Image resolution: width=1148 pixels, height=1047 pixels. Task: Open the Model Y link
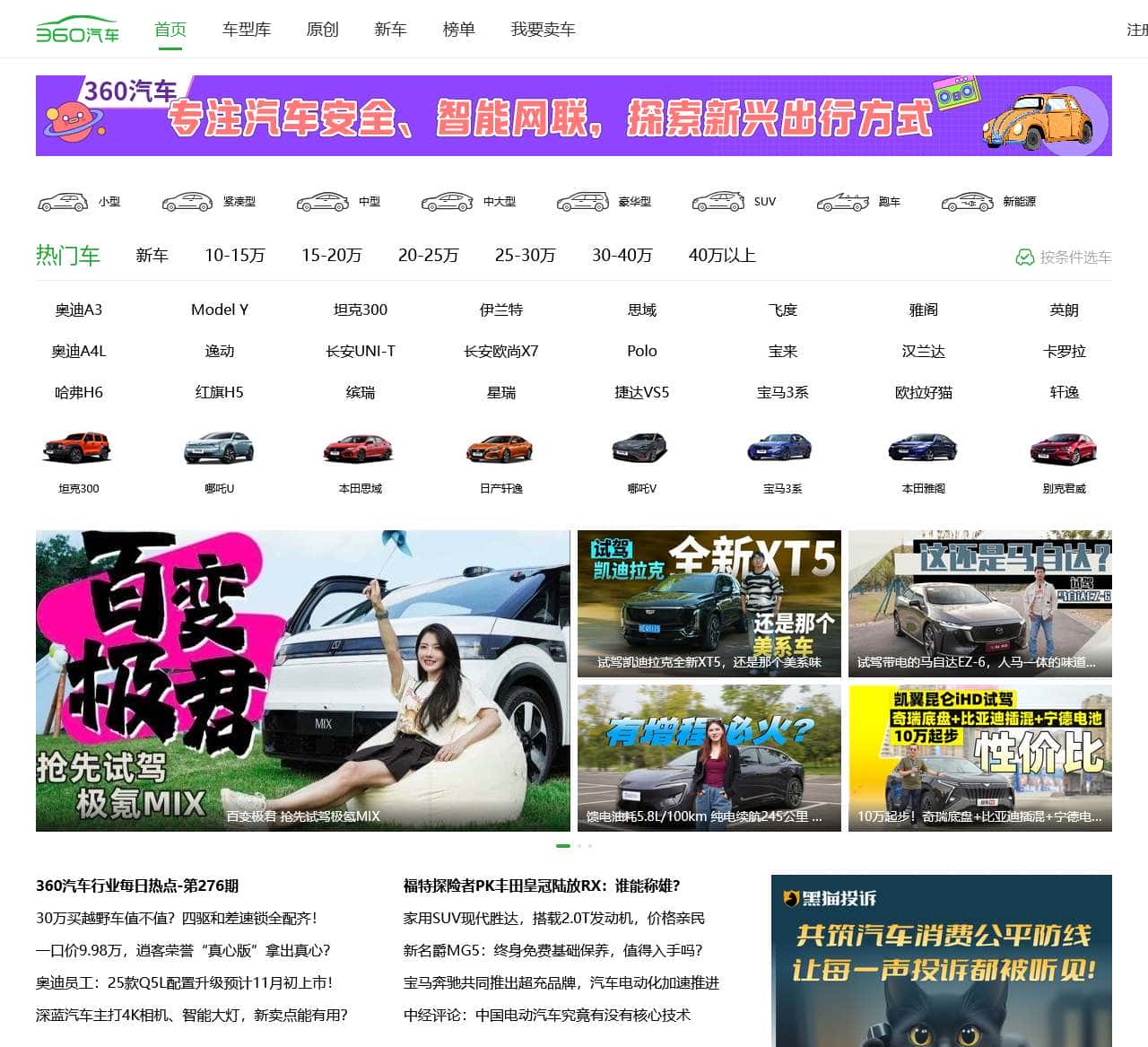point(220,310)
